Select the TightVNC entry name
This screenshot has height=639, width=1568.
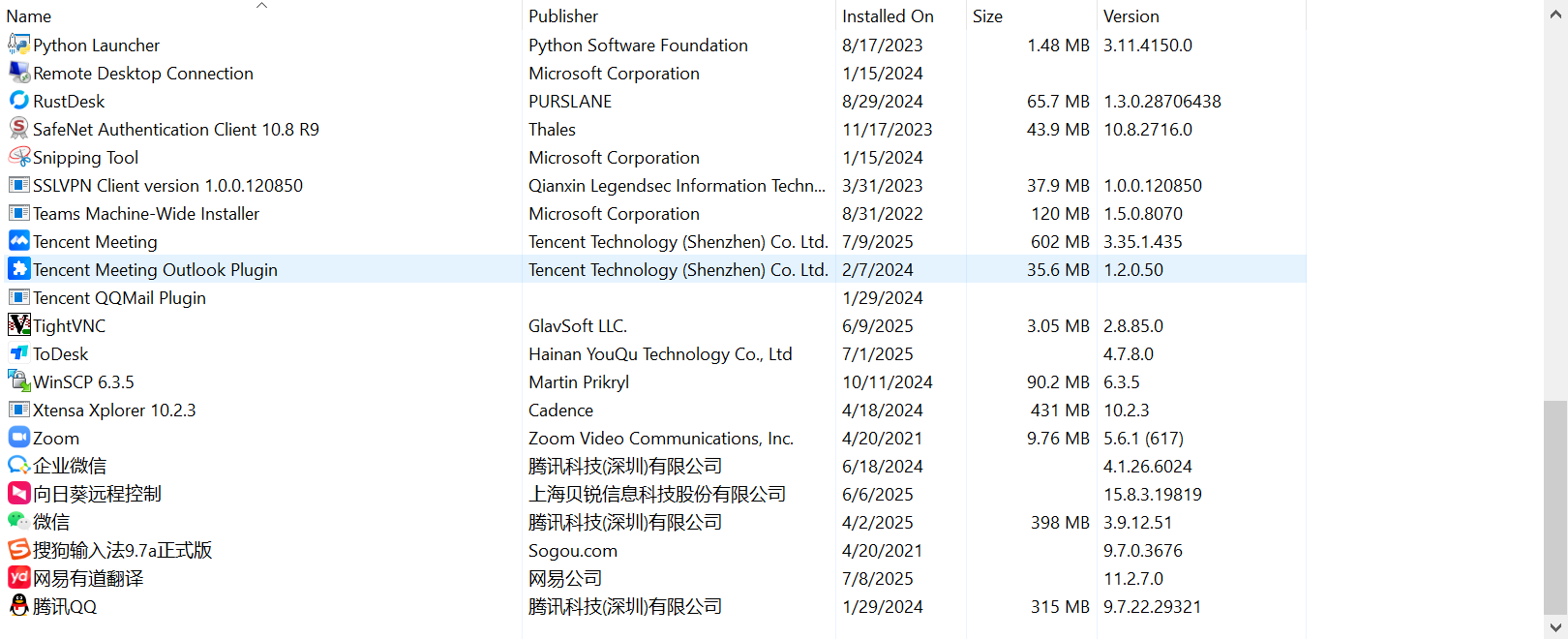pyautogui.click(x=69, y=326)
